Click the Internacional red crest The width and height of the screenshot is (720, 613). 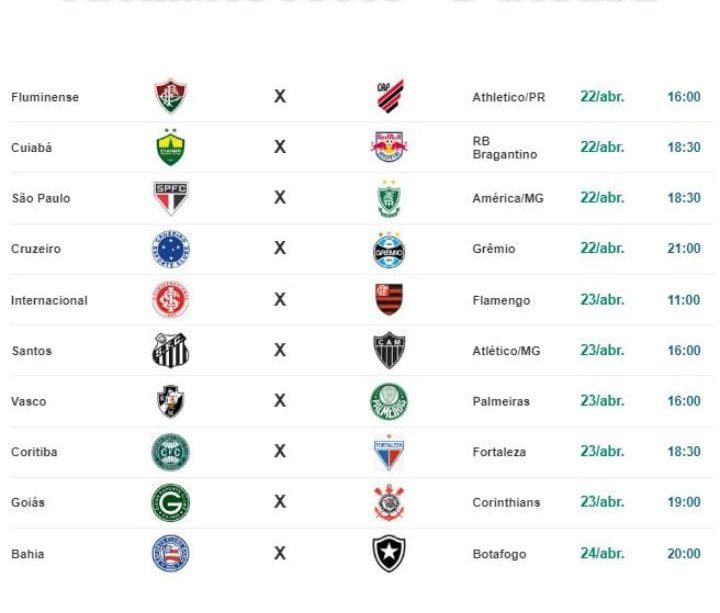[170, 300]
